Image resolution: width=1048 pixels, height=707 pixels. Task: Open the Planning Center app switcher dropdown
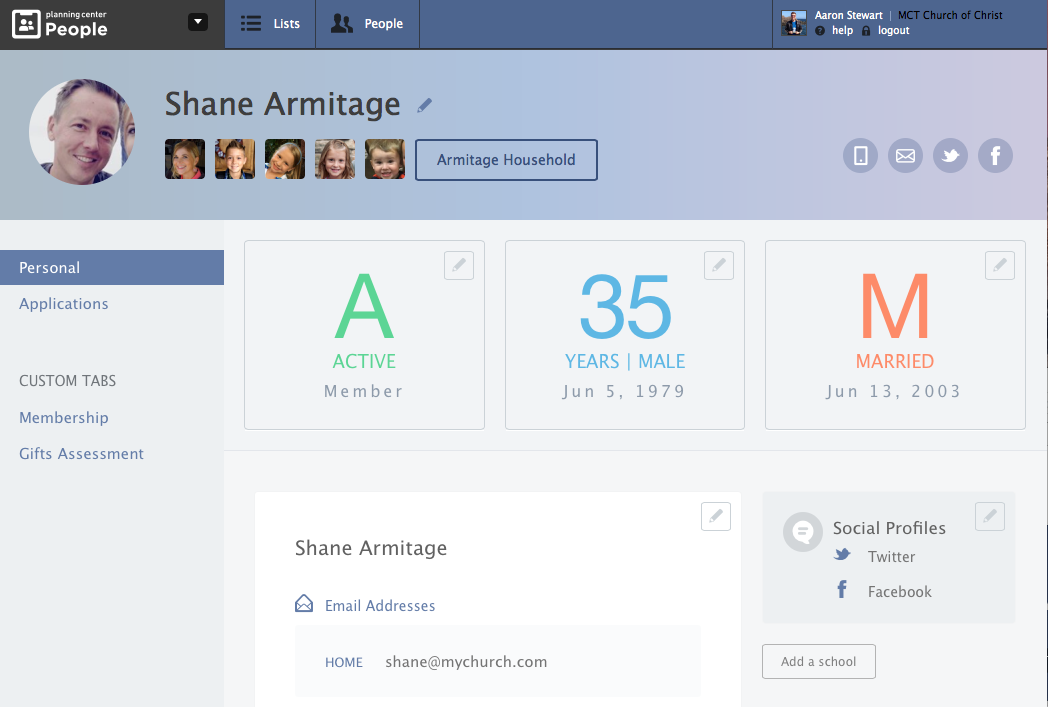click(198, 22)
